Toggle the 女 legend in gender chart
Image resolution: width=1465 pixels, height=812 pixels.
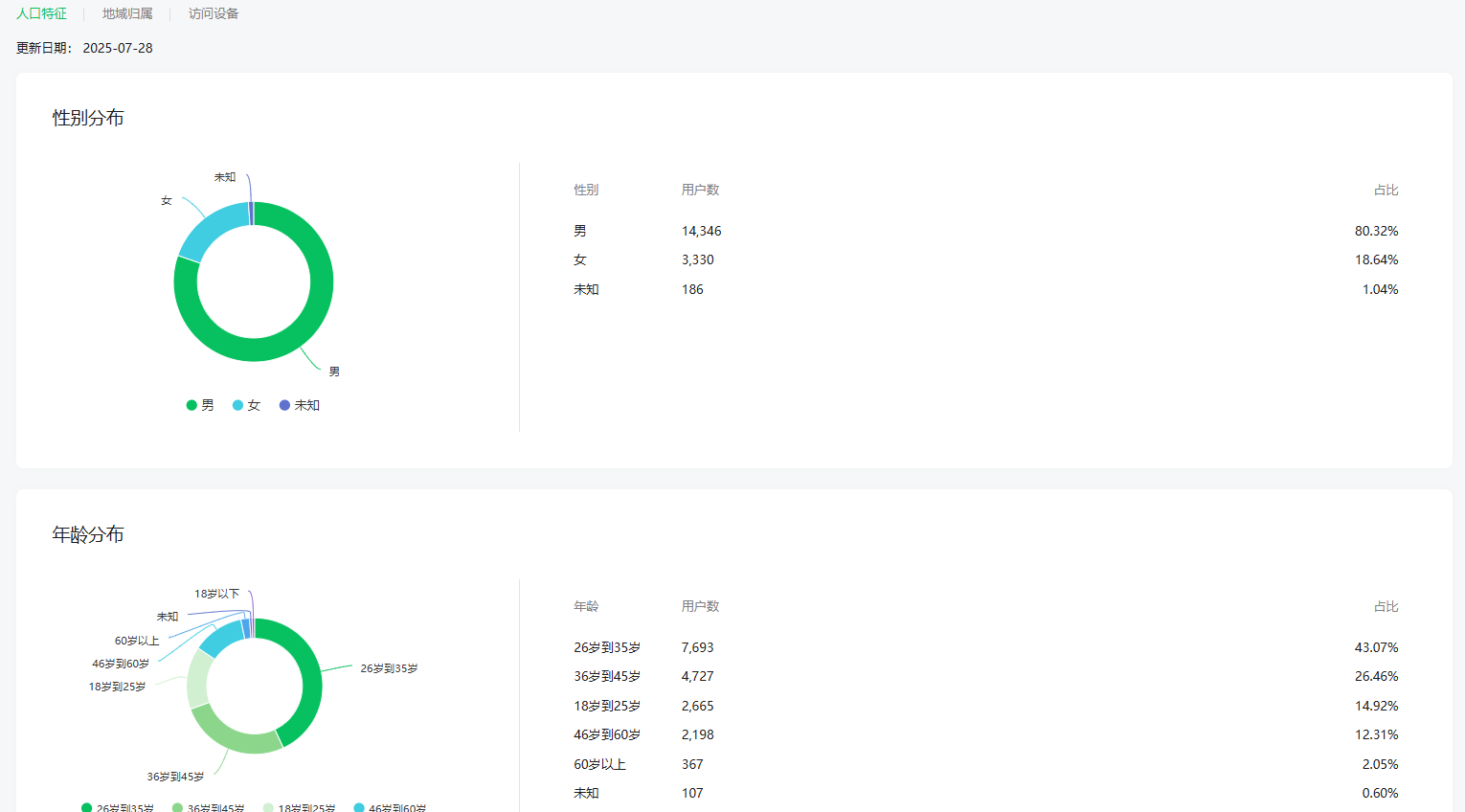tap(246, 405)
